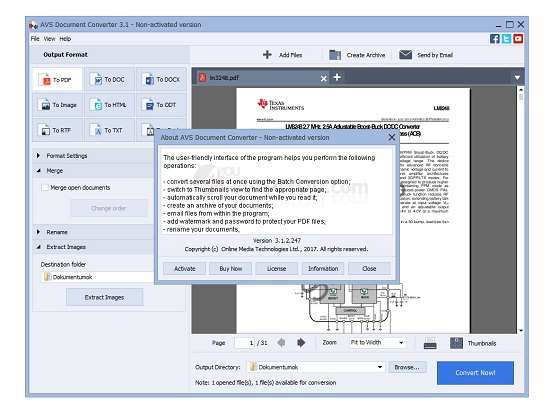Select the To TXT output format

(109, 130)
